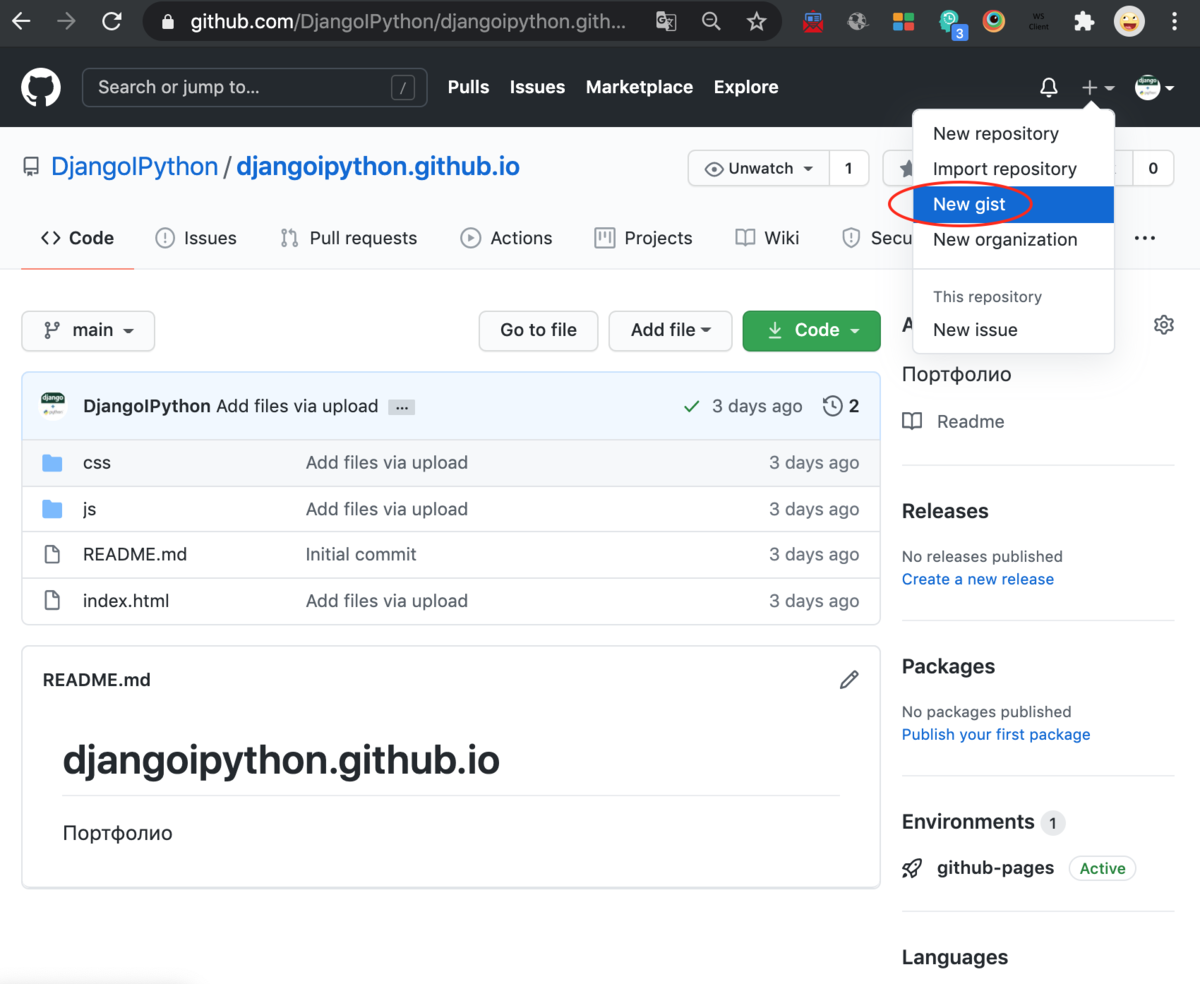Click the browser back arrow
Viewport: 1200px width, 984px height.
click(x=20, y=21)
